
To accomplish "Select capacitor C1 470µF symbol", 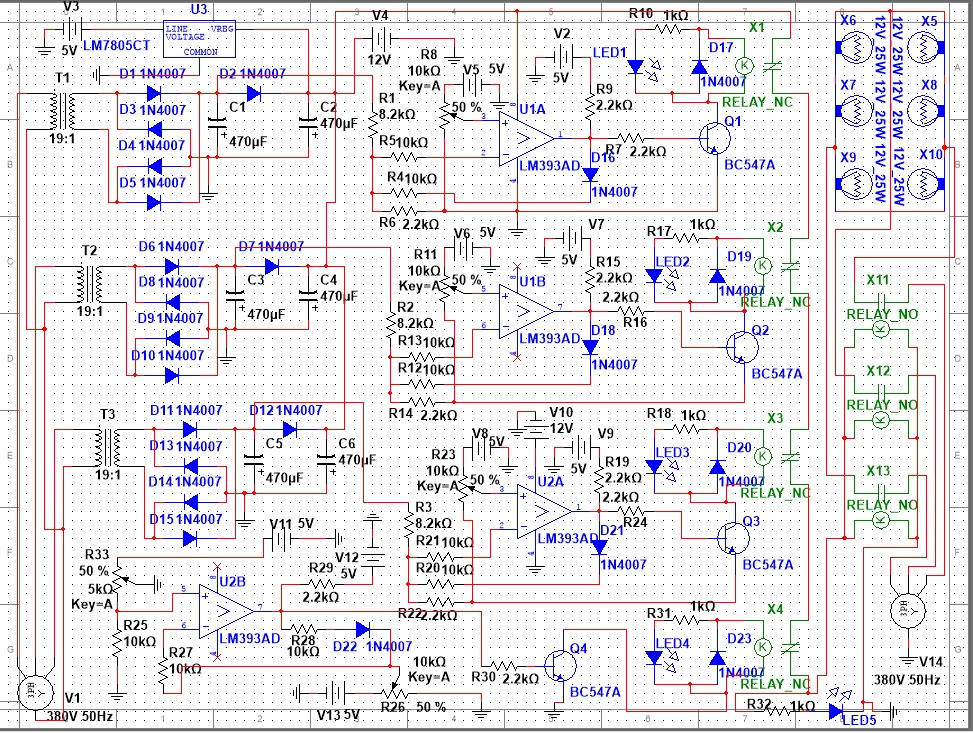I will pos(215,123).
